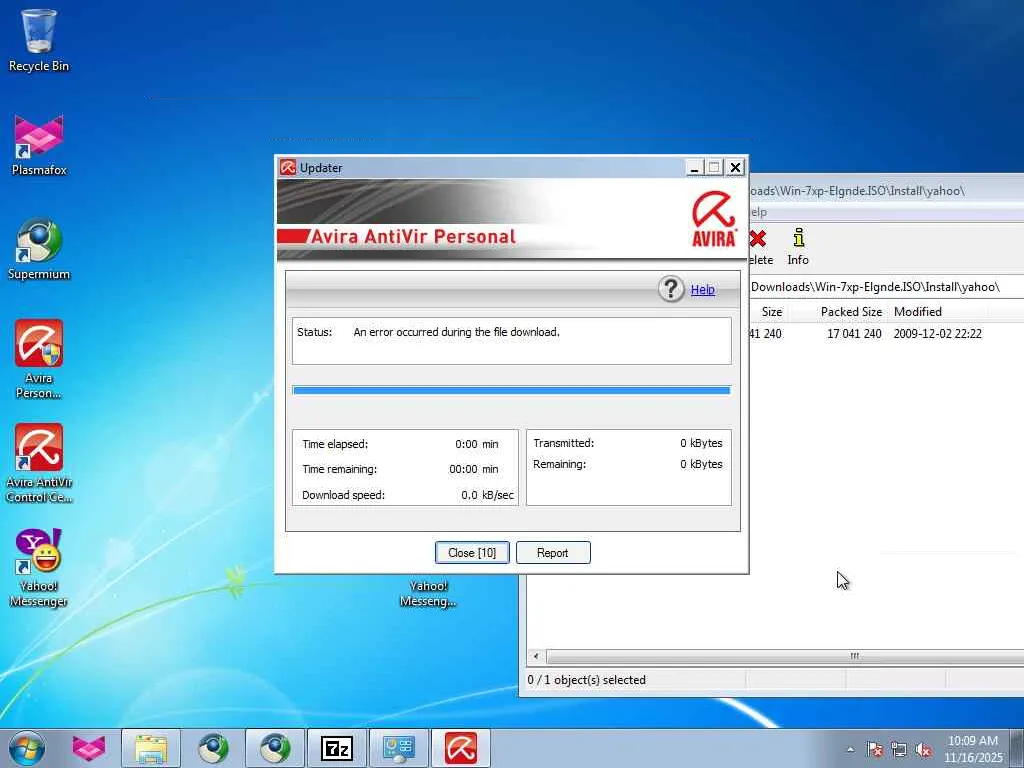
Task: Click the 10:09 AM taskbar clock
Action: (973, 741)
